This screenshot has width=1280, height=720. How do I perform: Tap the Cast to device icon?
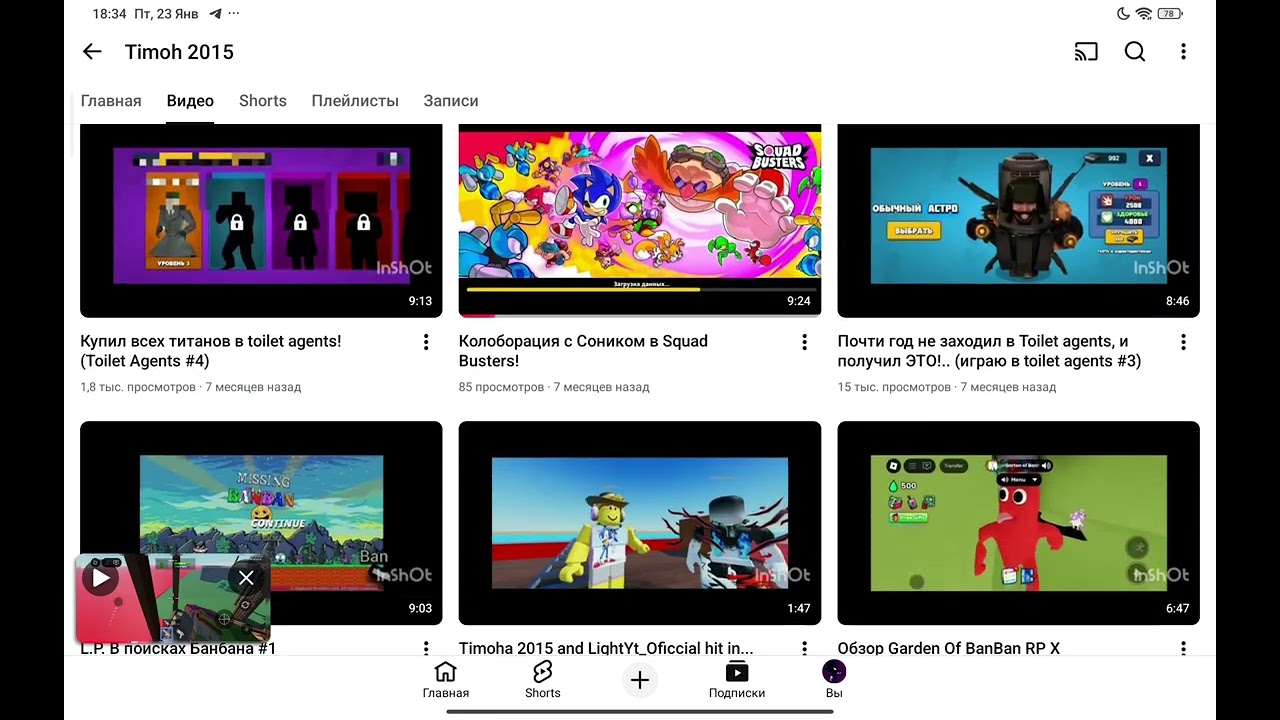(1086, 52)
